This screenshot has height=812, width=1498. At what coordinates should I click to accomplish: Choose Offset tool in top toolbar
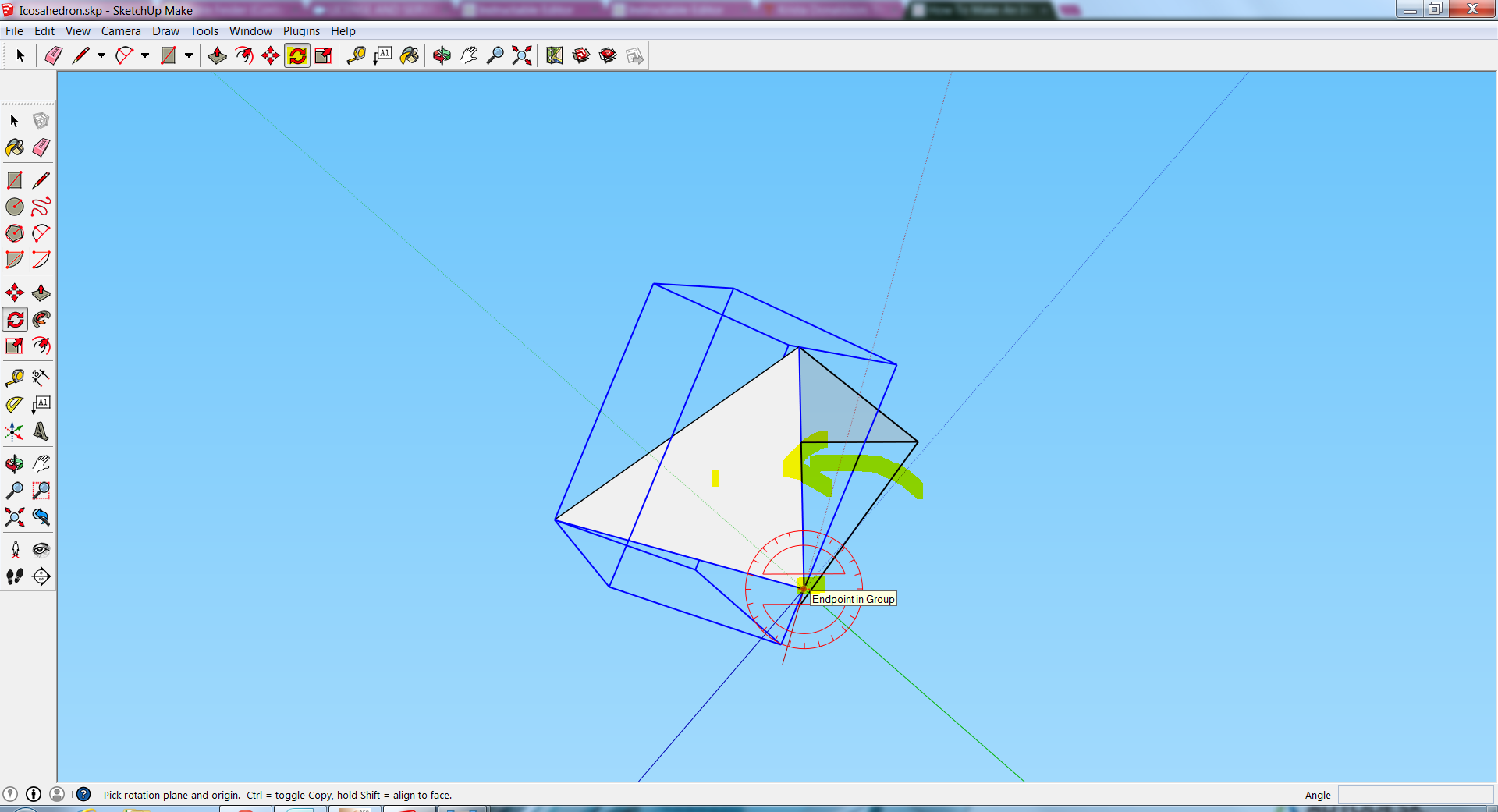click(244, 55)
